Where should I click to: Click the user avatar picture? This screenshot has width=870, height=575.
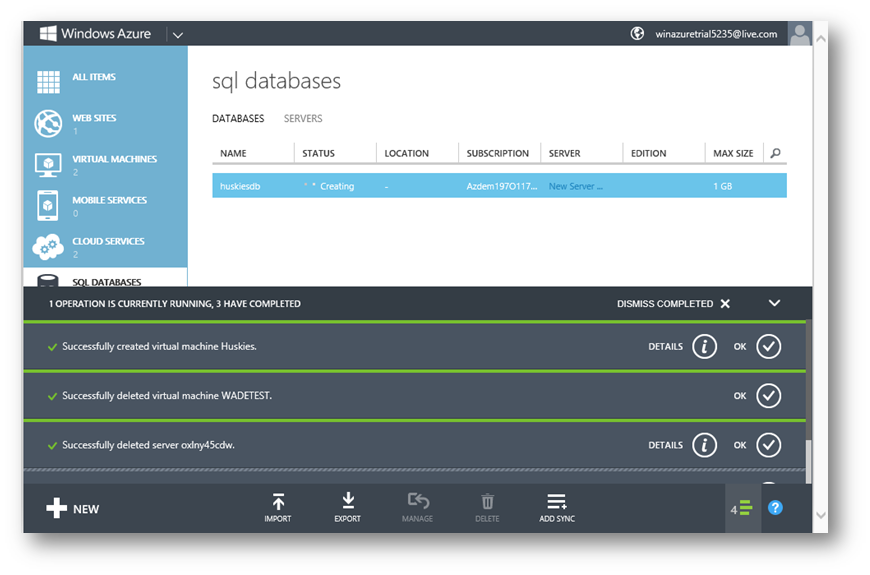click(x=800, y=34)
